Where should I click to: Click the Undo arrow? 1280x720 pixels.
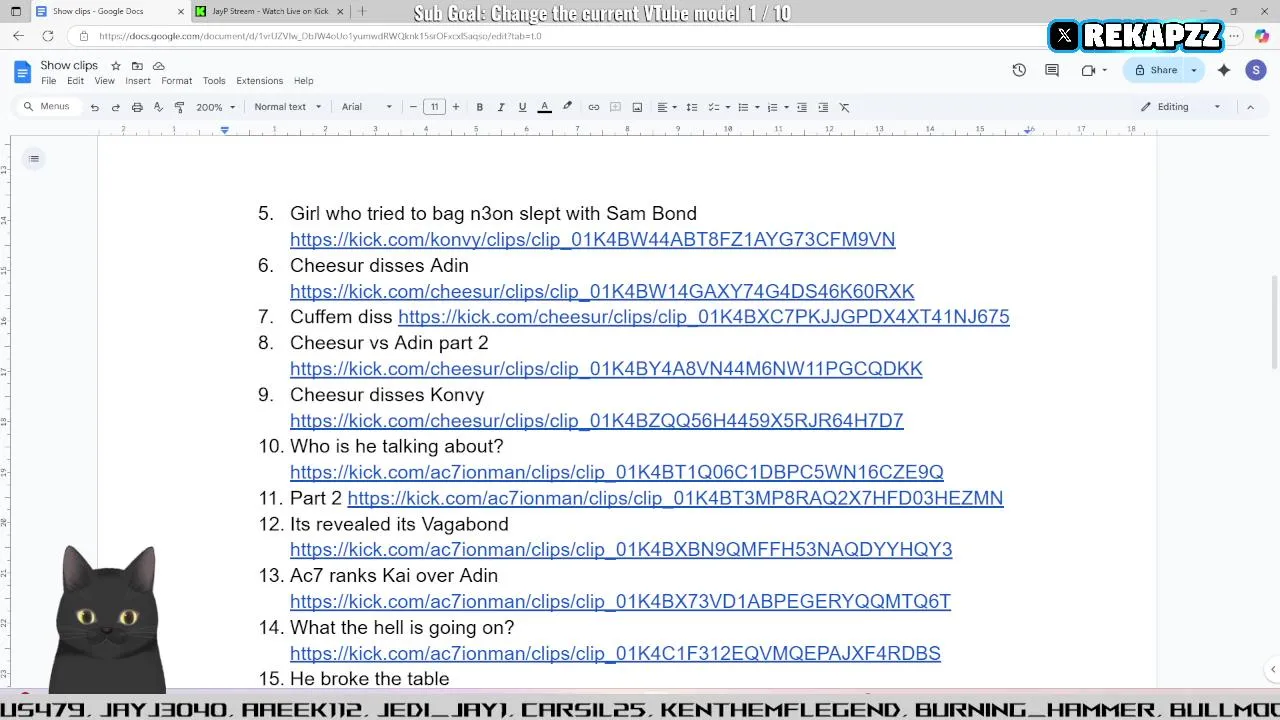[95, 107]
